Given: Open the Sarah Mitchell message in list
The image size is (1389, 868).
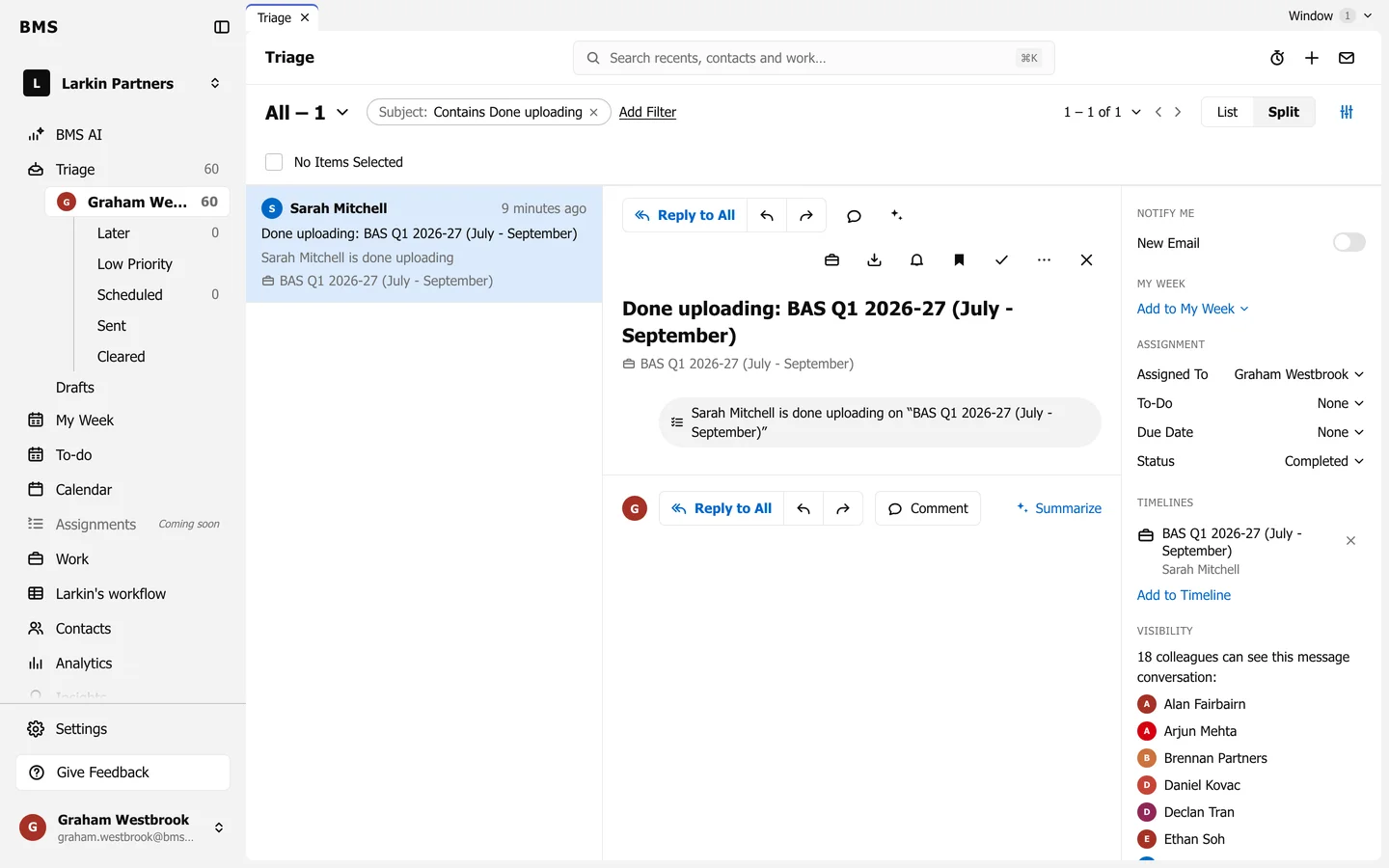Looking at the screenshot, I should click(x=424, y=244).
